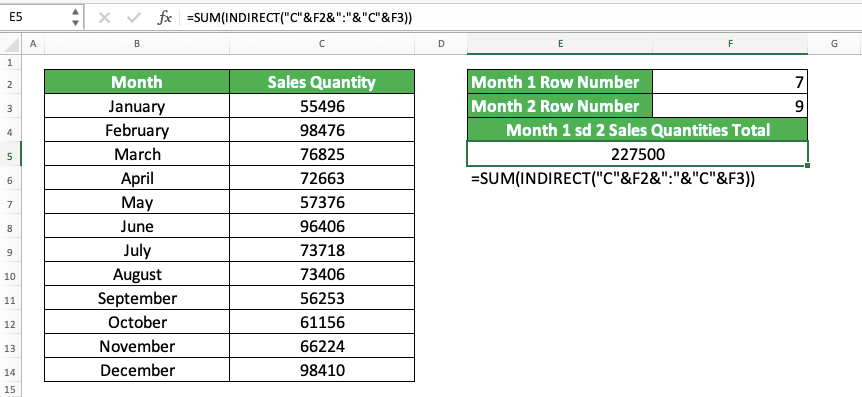Select the January cell
This screenshot has height=397, width=862.
tap(137, 106)
